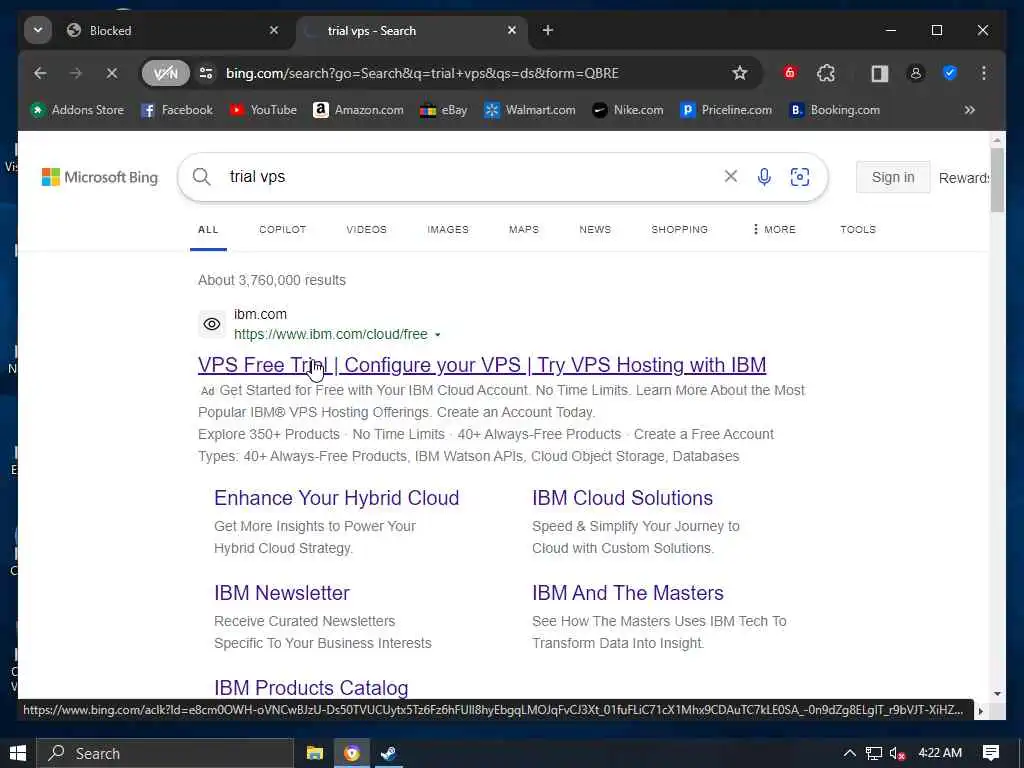Open the YouTube bookmark
The width and height of the screenshot is (1024, 768).
263,110
